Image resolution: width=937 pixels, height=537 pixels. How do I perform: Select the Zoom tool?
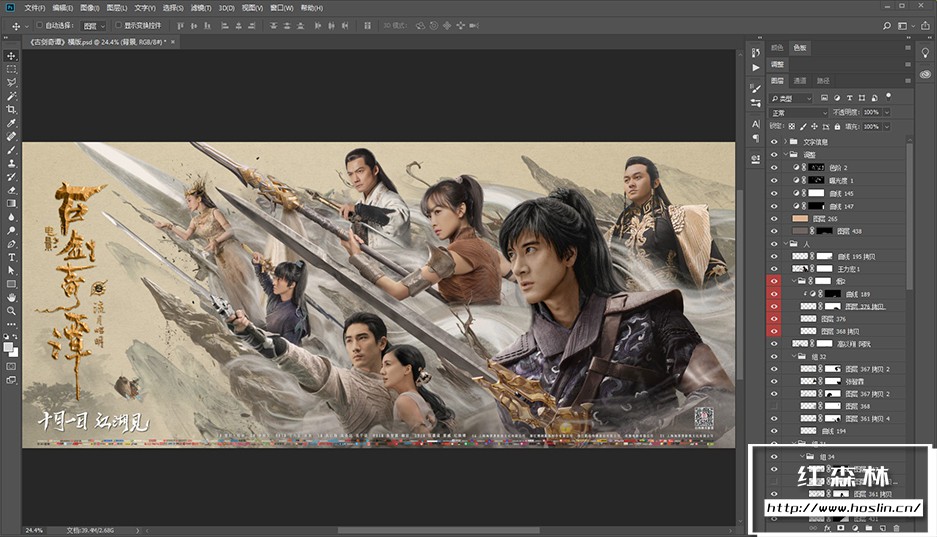(x=11, y=311)
